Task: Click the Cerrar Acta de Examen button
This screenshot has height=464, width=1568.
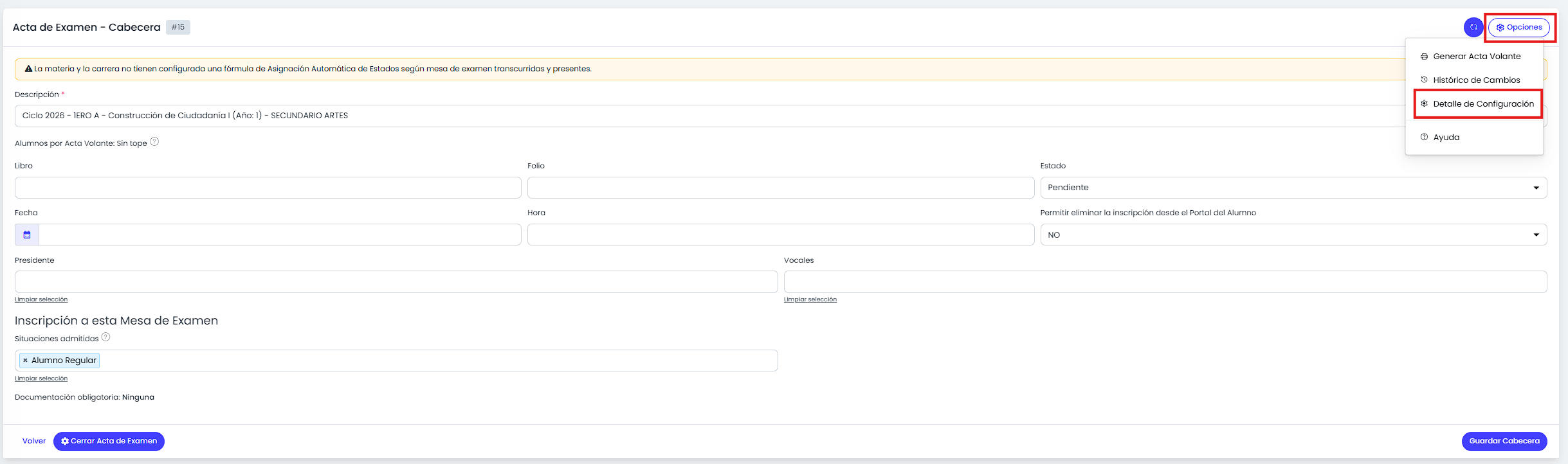Action: coord(109,442)
